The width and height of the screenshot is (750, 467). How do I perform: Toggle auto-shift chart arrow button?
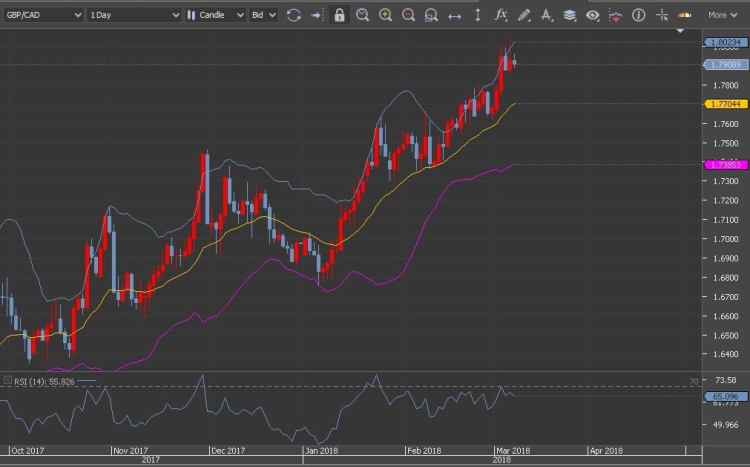[x=316, y=15]
